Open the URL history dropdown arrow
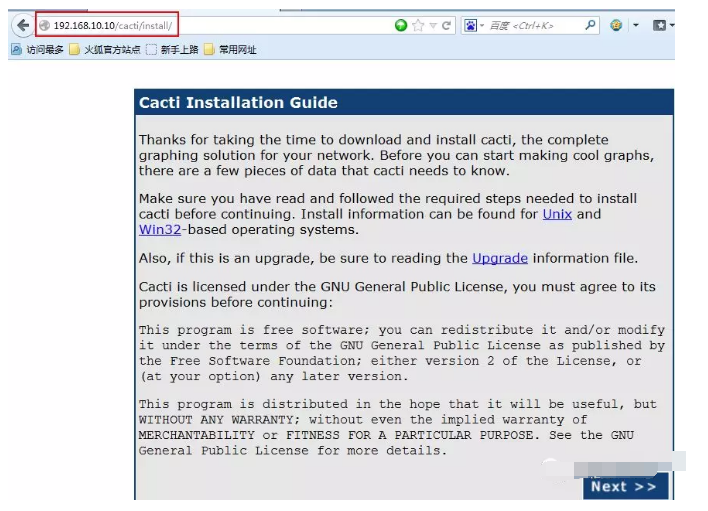 pyautogui.click(x=433, y=26)
